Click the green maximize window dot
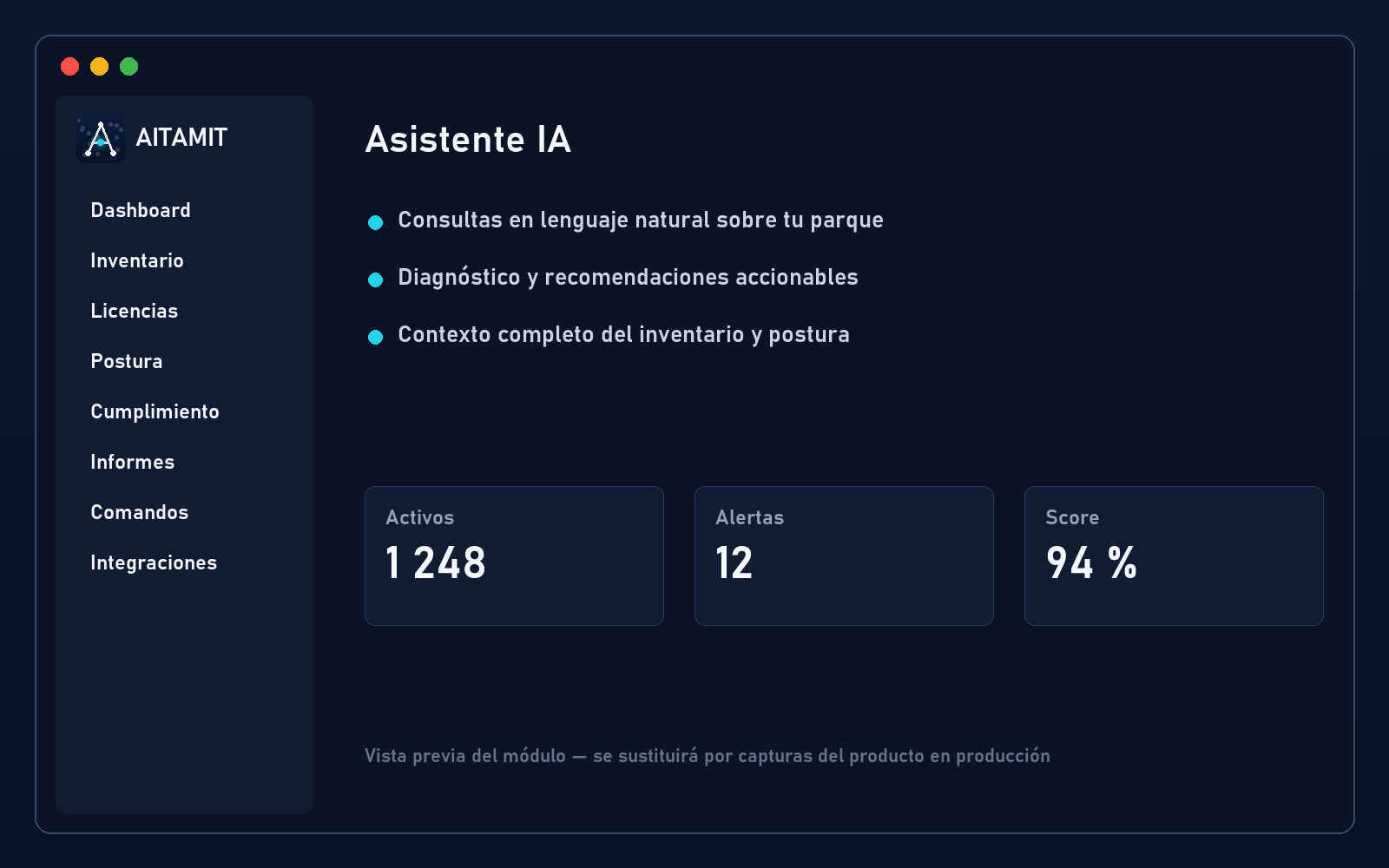This screenshot has width=1389, height=868. point(129,67)
